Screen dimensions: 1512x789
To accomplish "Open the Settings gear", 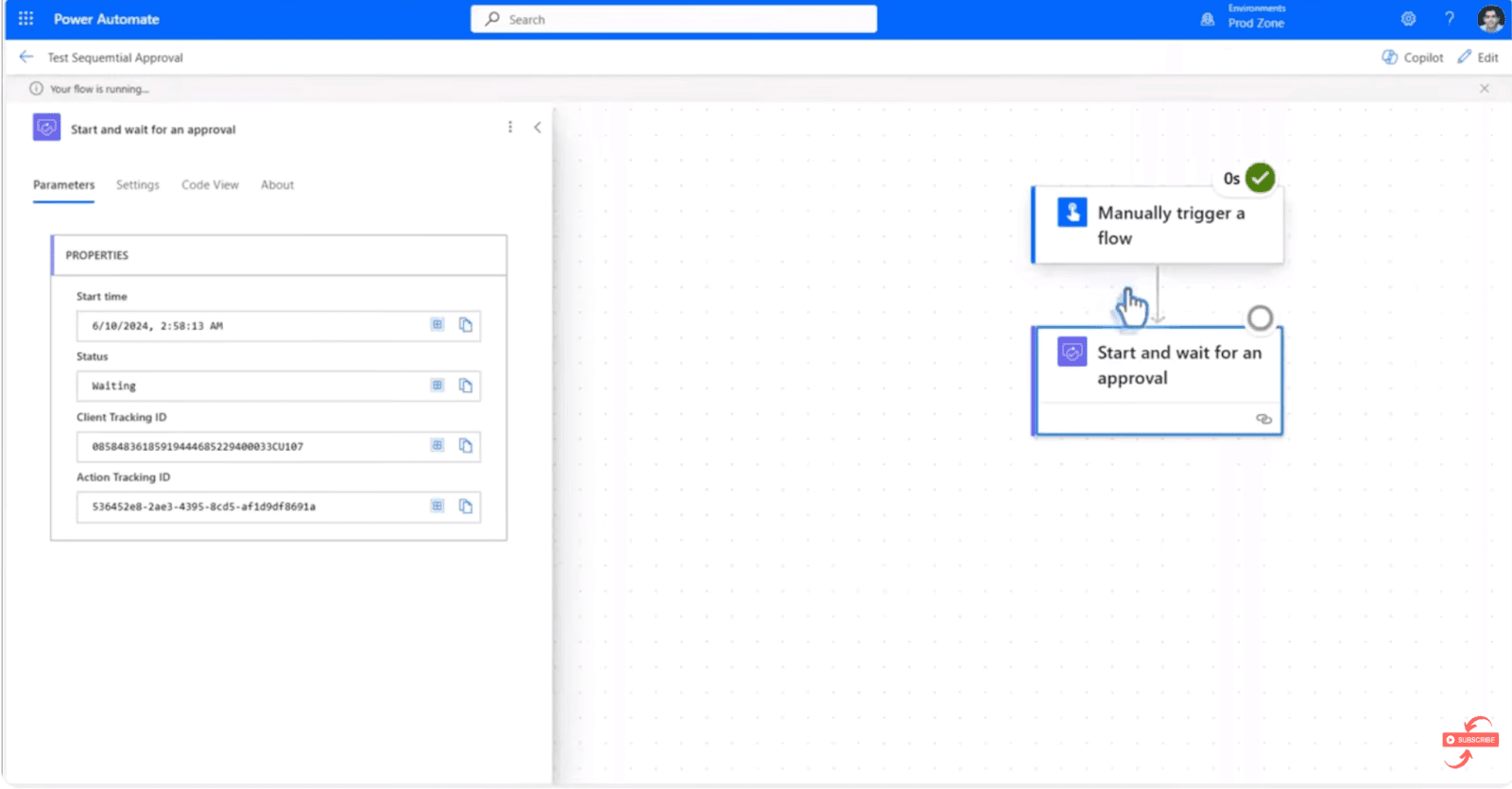I will point(1408,19).
